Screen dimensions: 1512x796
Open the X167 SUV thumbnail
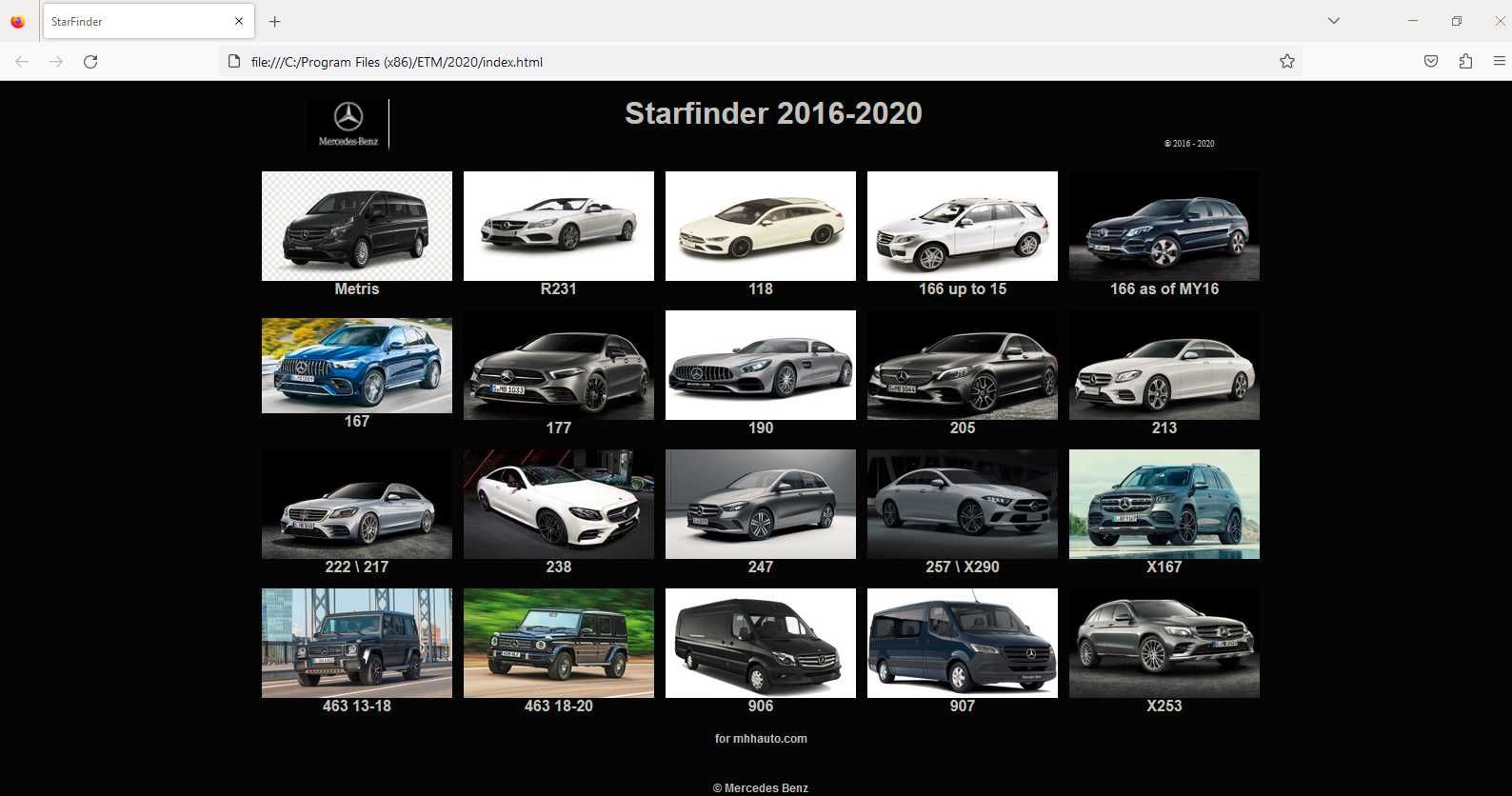point(1164,504)
